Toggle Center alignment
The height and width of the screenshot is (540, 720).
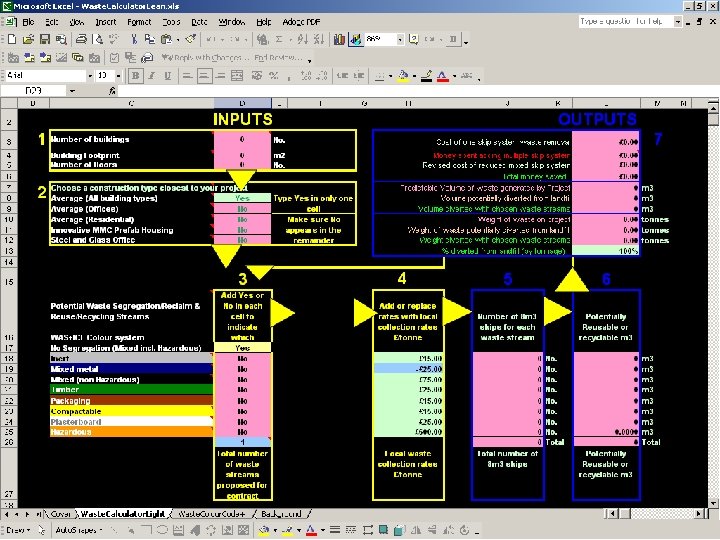coord(204,76)
